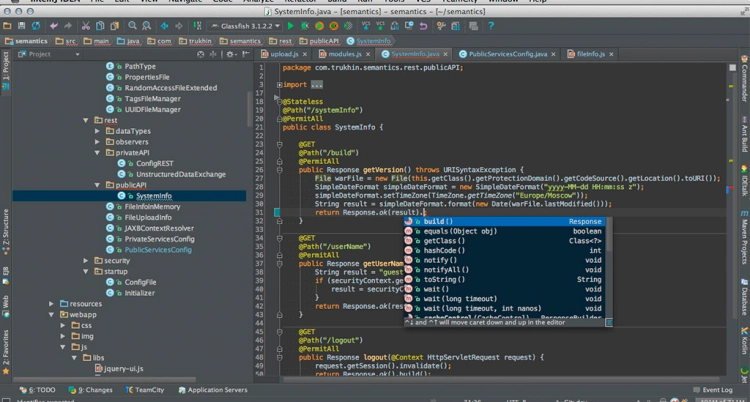Collapse the rest folder in tree
This screenshot has height=402, width=750.
[x=86, y=120]
